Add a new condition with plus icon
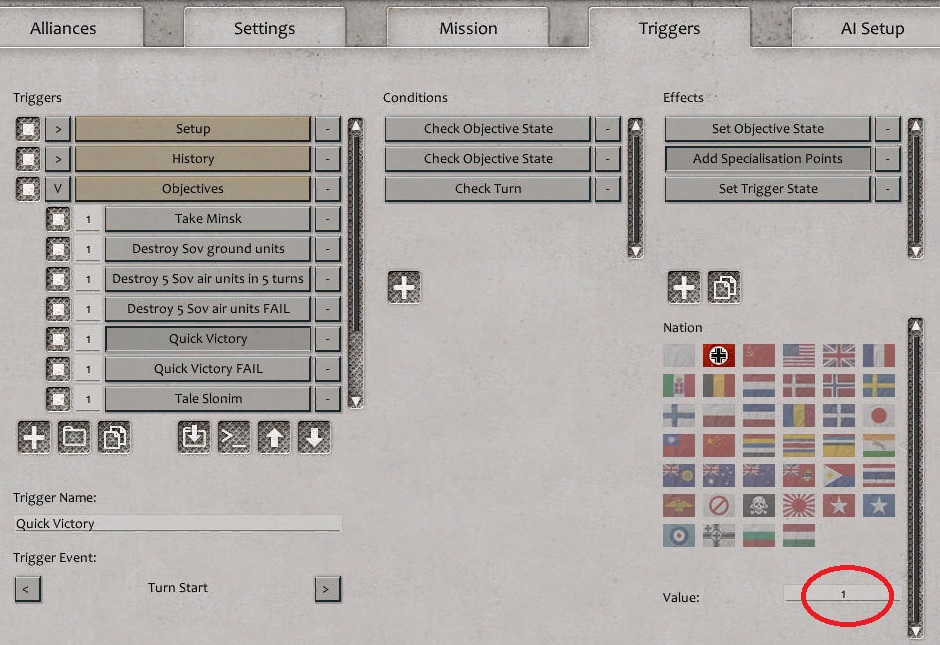The image size is (940, 645). pos(404,287)
